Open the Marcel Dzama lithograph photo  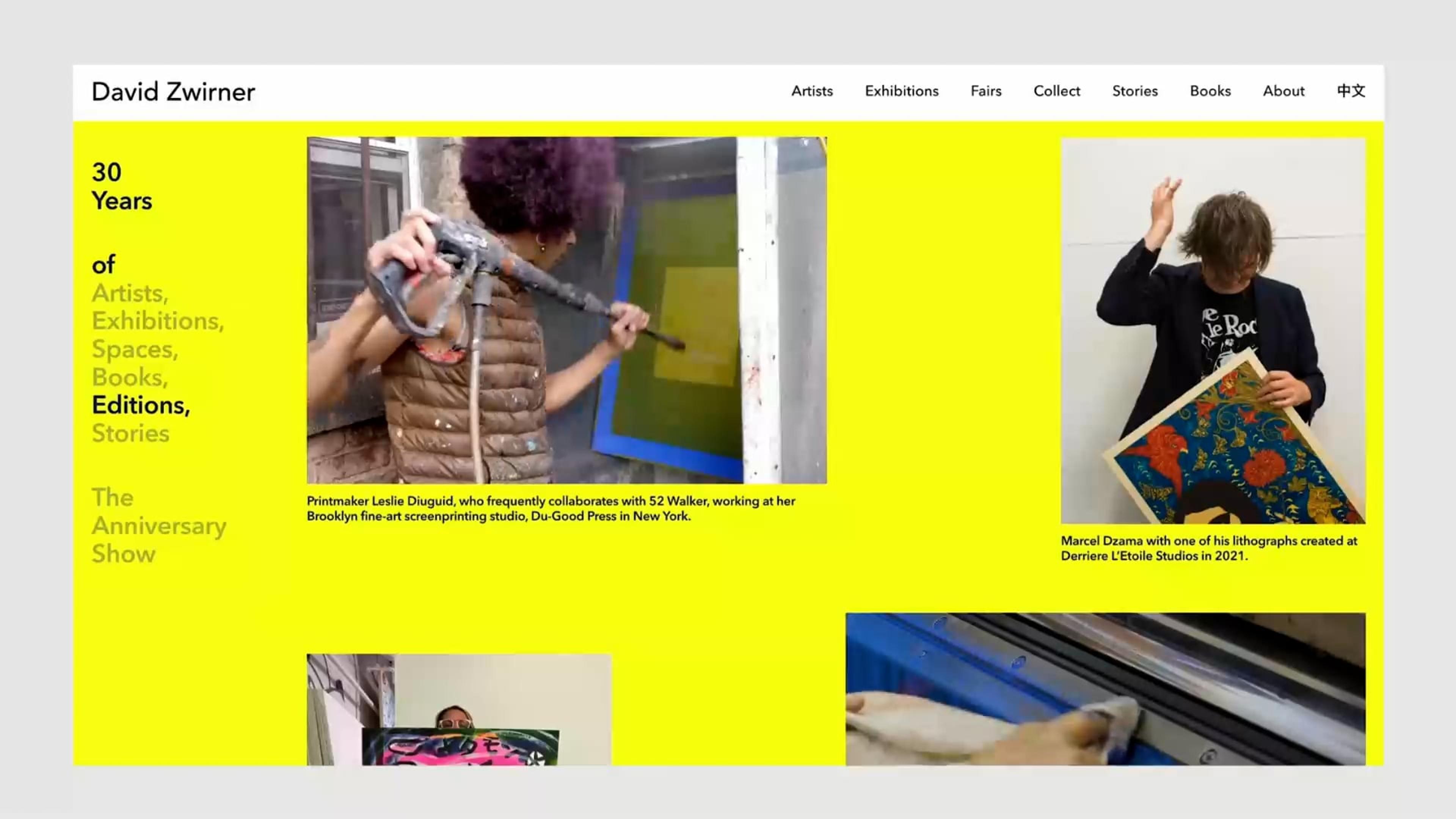[1213, 331]
